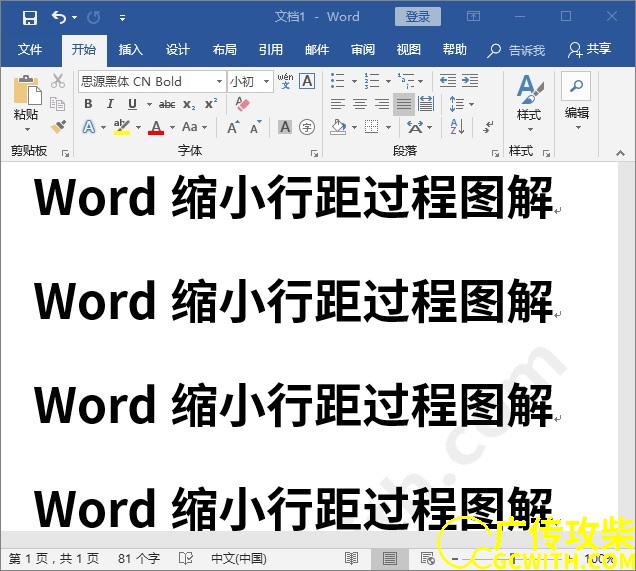This screenshot has width=636, height=571.
Task: Click the enclosed character 字 icon
Action: click(x=307, y=127)
